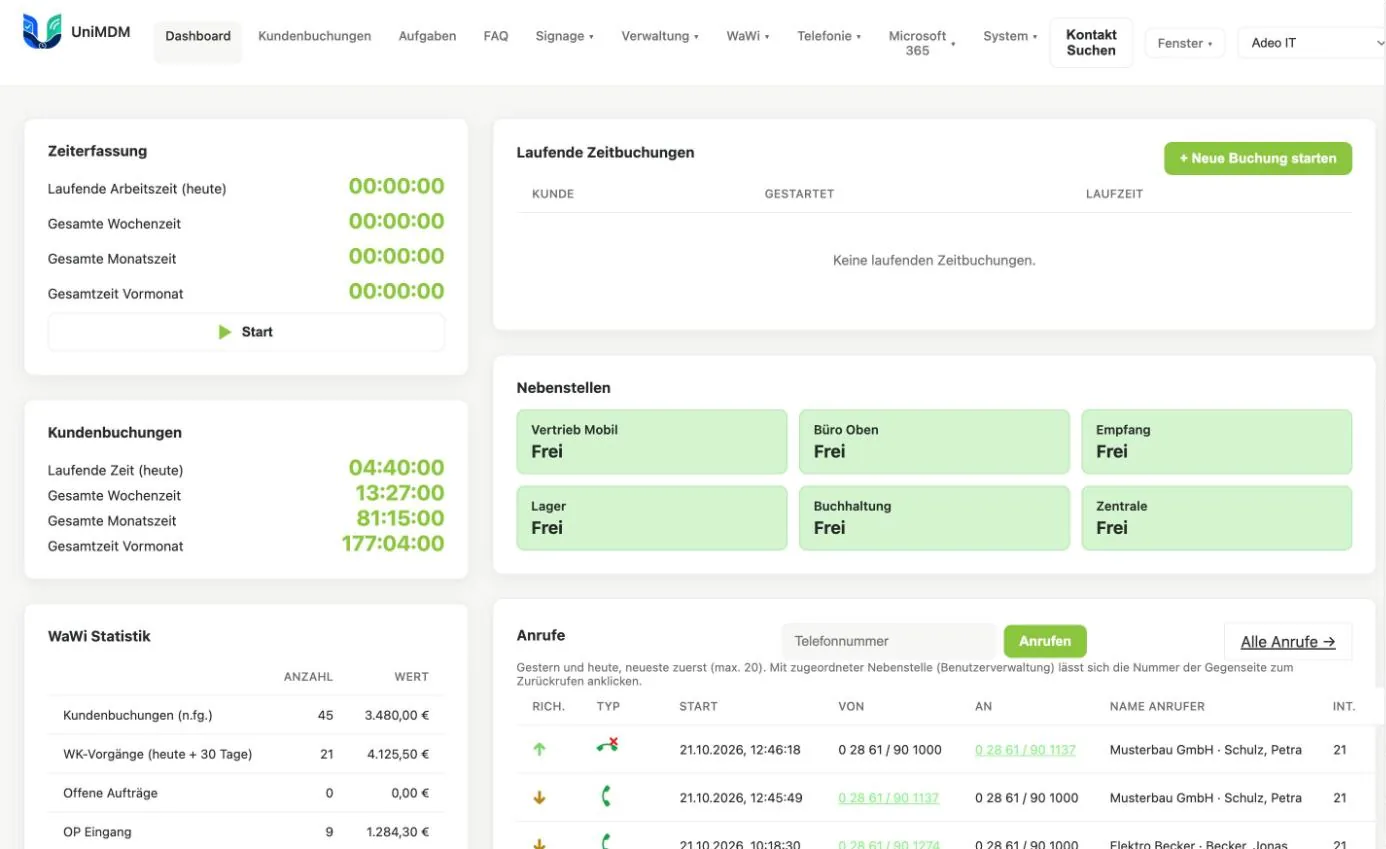Open the Fenster dropdown
1386x849 pixels.
pyautogui.click(x=1185, y=43)
